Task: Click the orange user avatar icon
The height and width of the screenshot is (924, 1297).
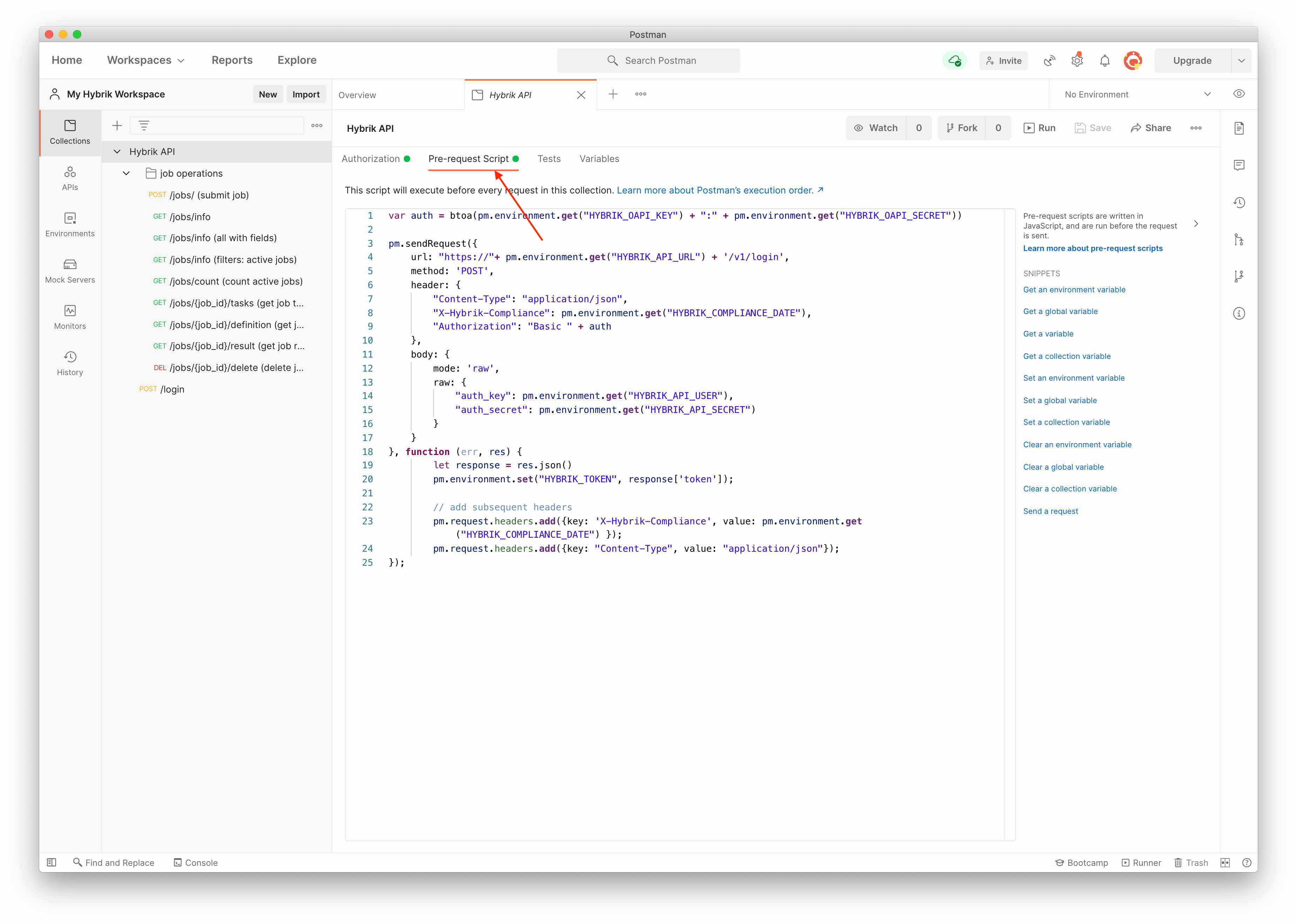Action: 1133,60
